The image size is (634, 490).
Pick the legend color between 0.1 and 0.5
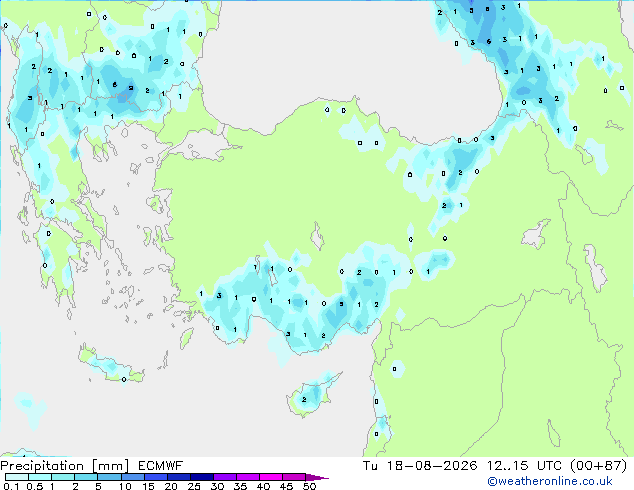17,477
